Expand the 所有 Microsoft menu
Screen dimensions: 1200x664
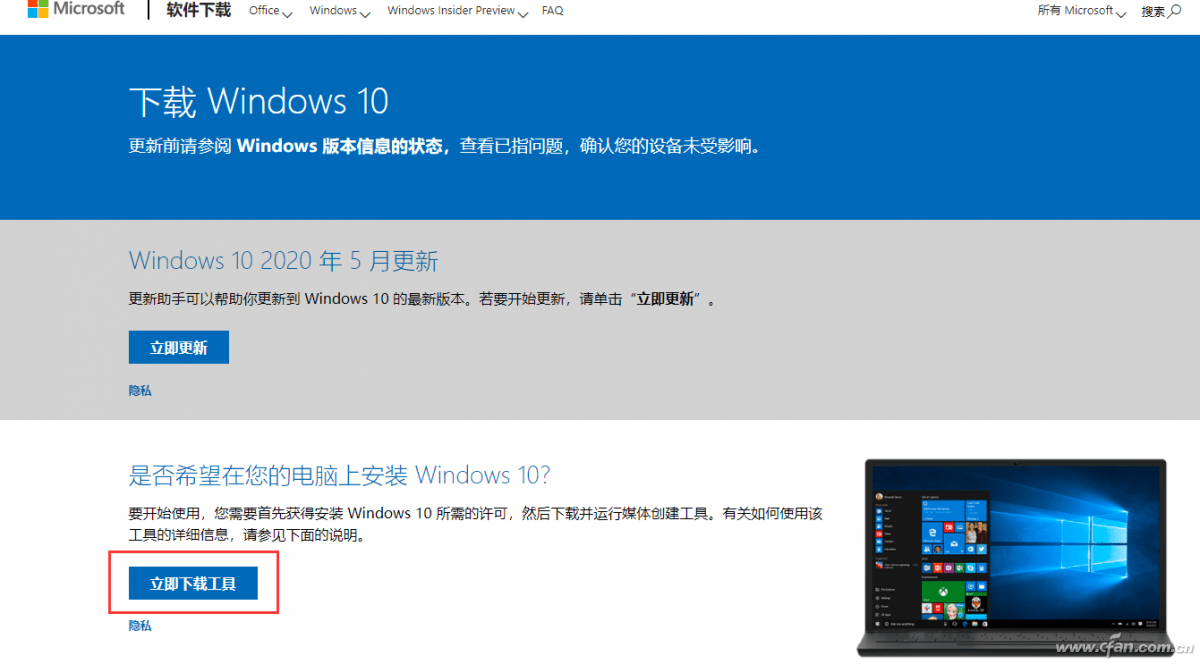click(x=1081, y=11)
